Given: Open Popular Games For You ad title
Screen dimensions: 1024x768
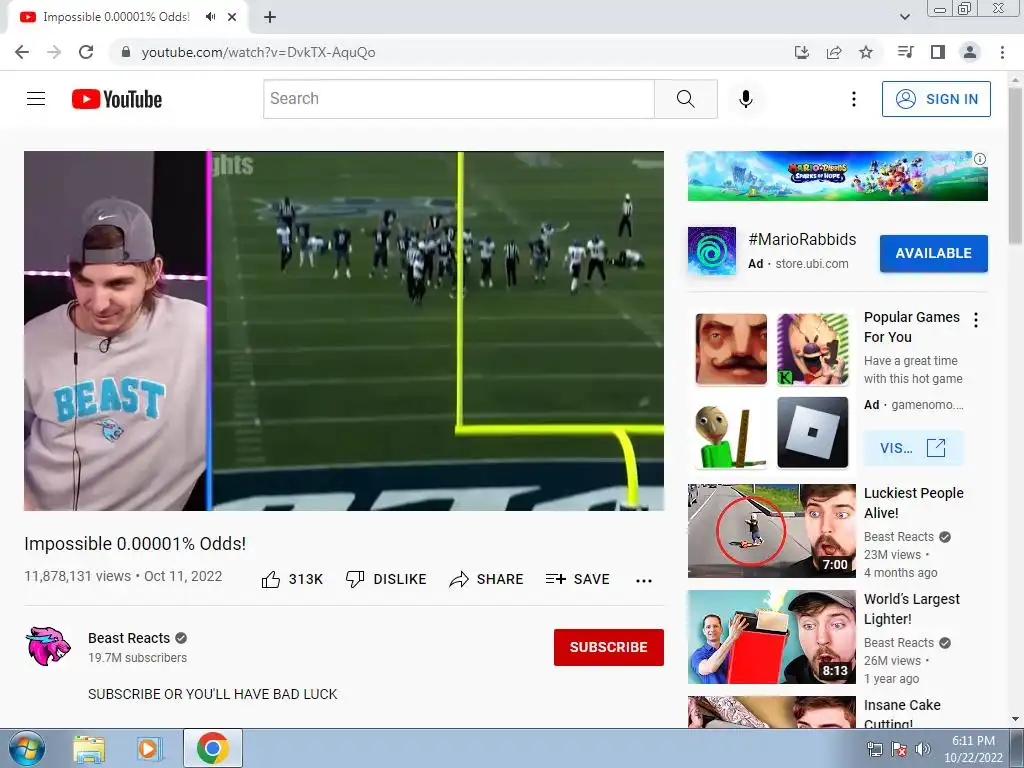Looking at the screenshot, I should 912,327.
